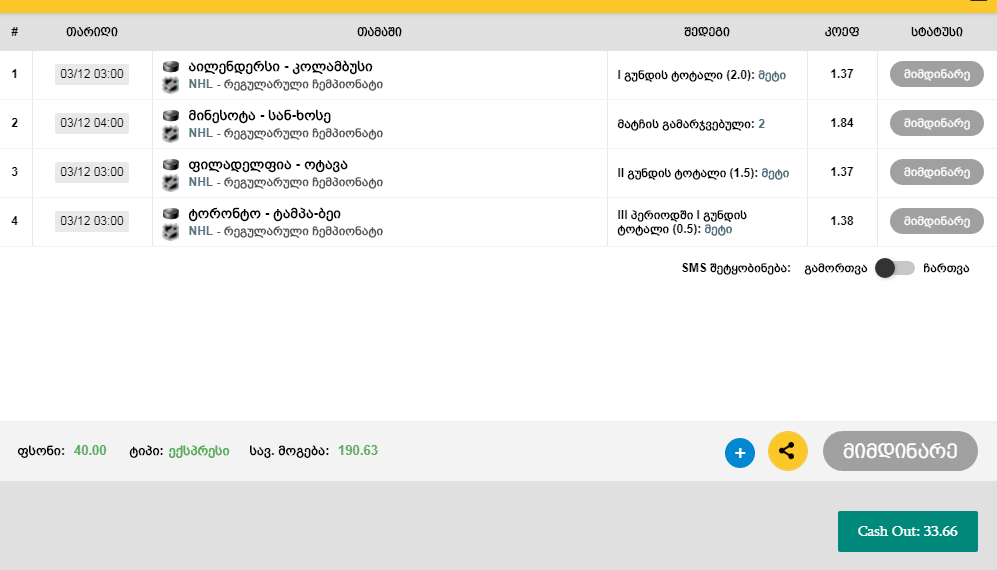The height and width of the screenshot is (570, 997).
Task: Click date 03/12 03:00 in row 3
Action: click(92, 172)
